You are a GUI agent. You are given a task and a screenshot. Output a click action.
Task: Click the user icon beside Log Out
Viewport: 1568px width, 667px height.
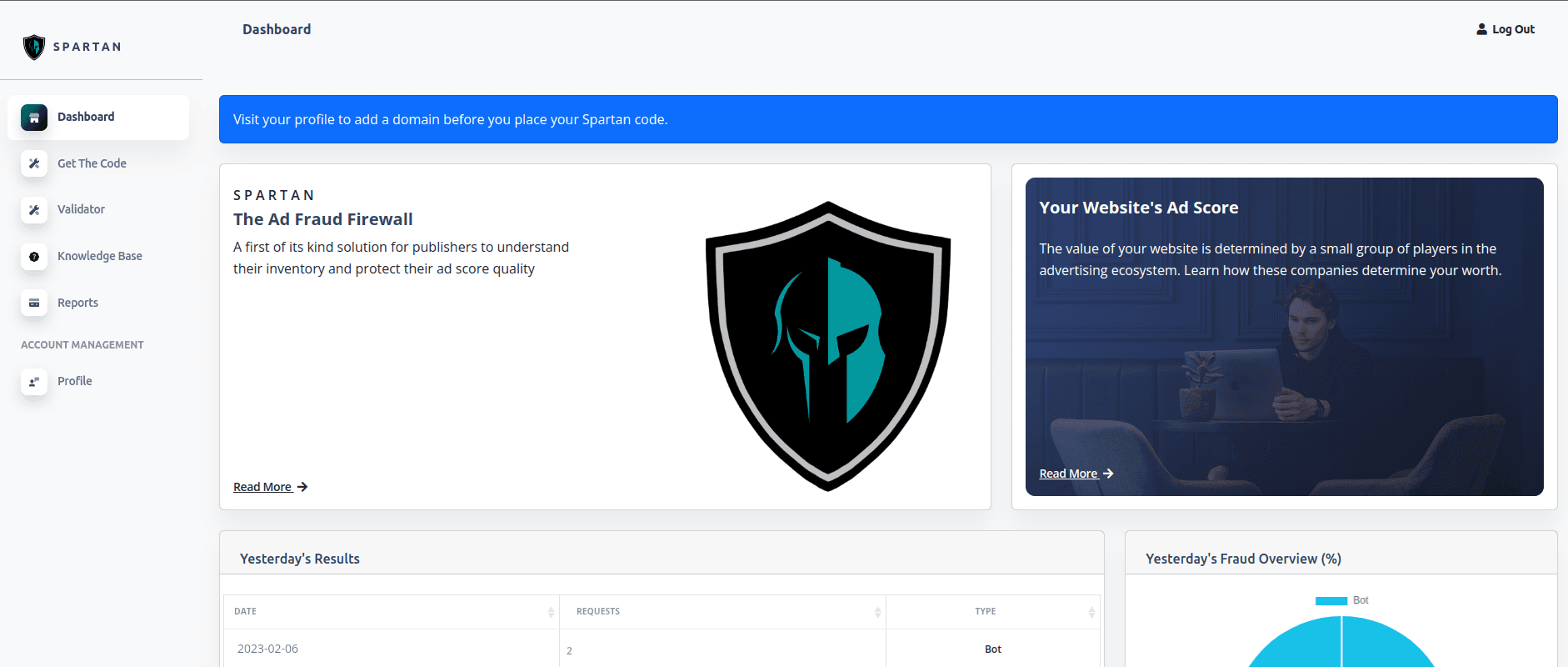click(1481, 29)
